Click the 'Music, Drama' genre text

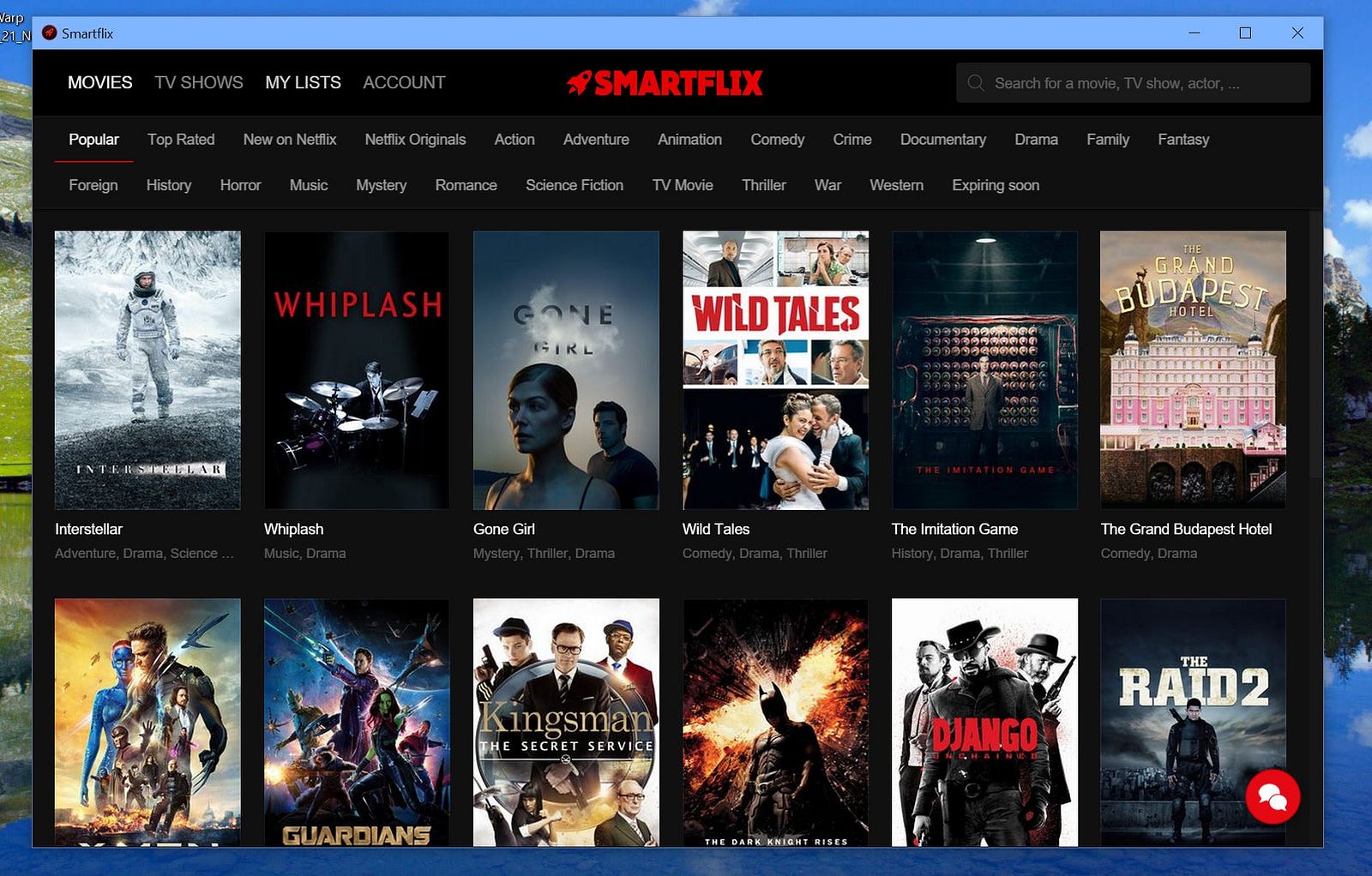click(x=305, y=554)
